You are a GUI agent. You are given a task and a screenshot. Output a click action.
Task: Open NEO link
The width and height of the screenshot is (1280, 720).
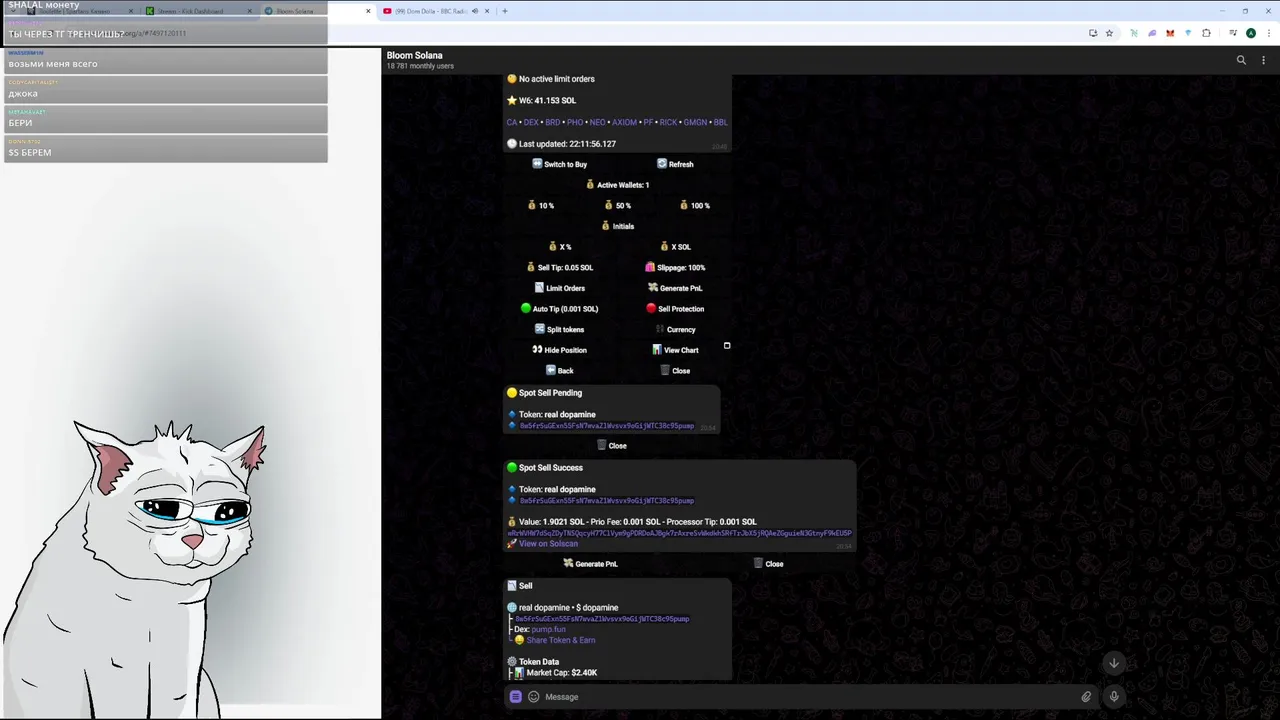click(598, 122)
